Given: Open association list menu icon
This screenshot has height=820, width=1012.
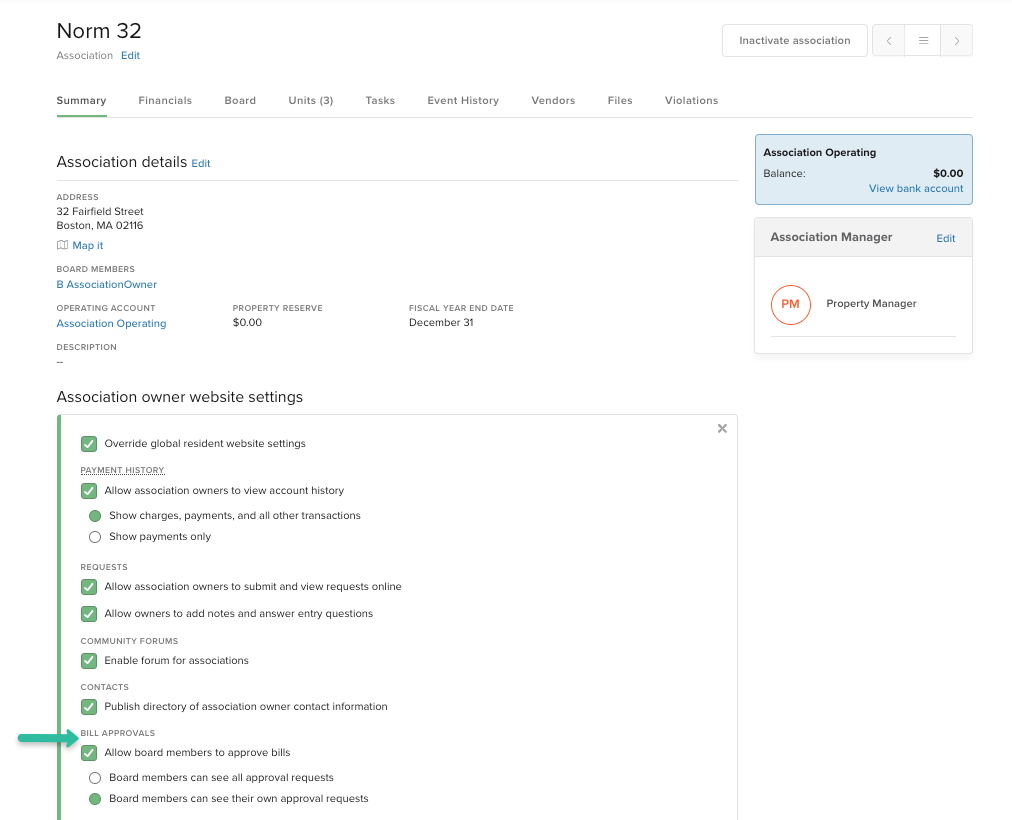Looking at the screenshot, I should click(923, 41).
